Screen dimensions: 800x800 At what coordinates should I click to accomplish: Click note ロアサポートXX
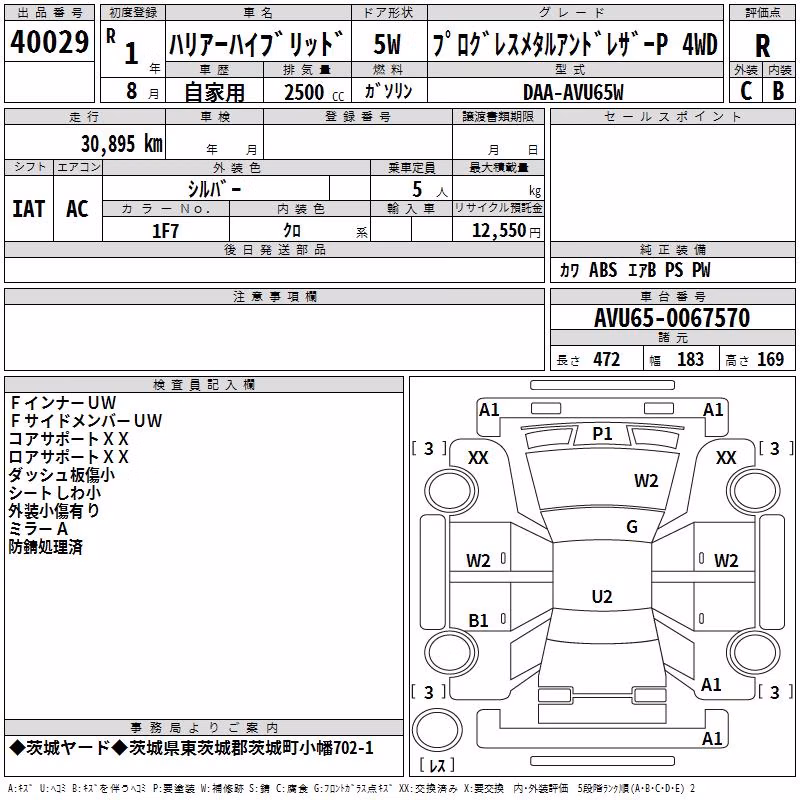[68, 457]
